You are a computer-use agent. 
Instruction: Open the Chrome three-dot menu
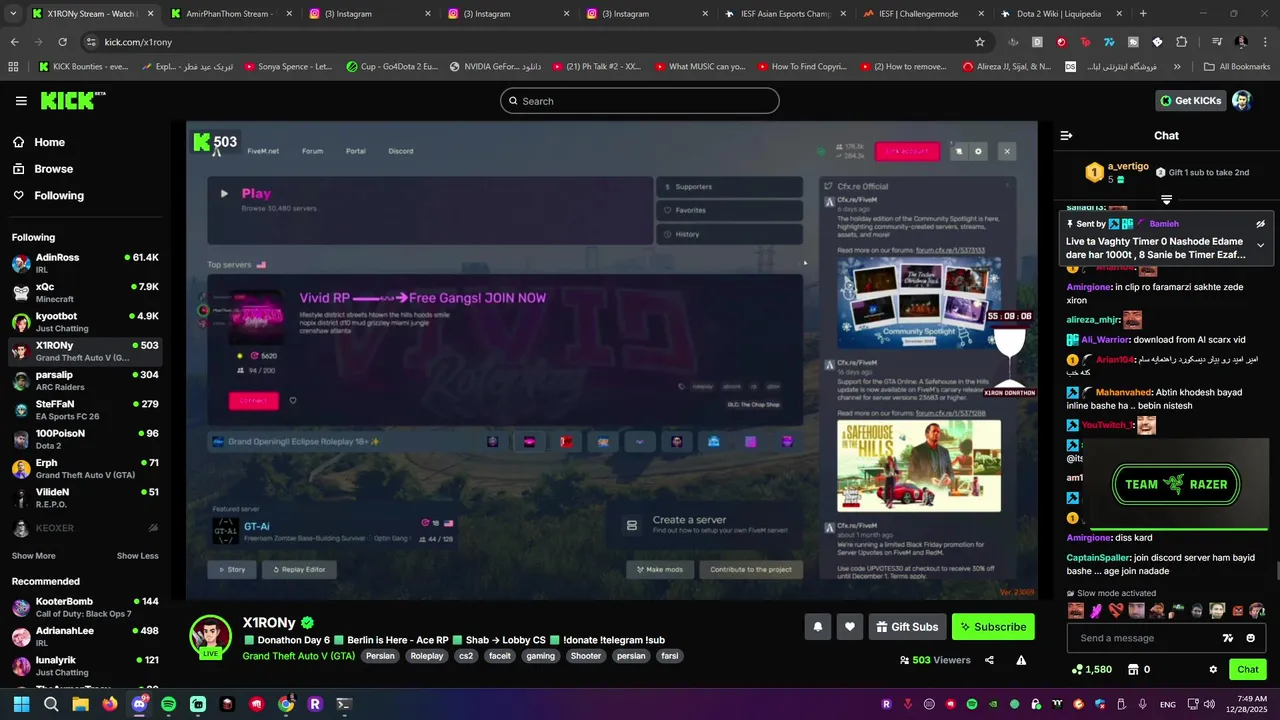pos(1264,42)
